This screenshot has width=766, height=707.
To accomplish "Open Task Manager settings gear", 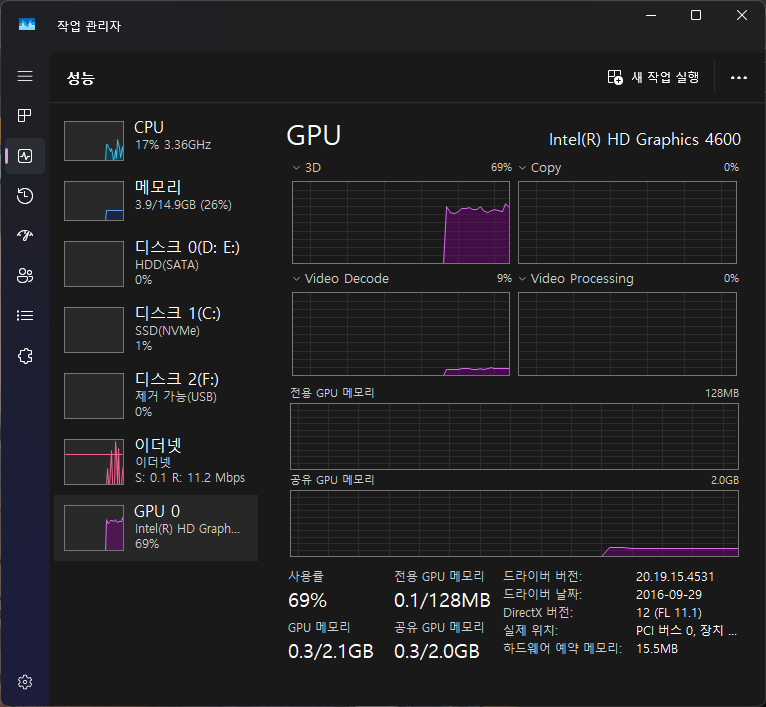I will [x=25, y=682].
